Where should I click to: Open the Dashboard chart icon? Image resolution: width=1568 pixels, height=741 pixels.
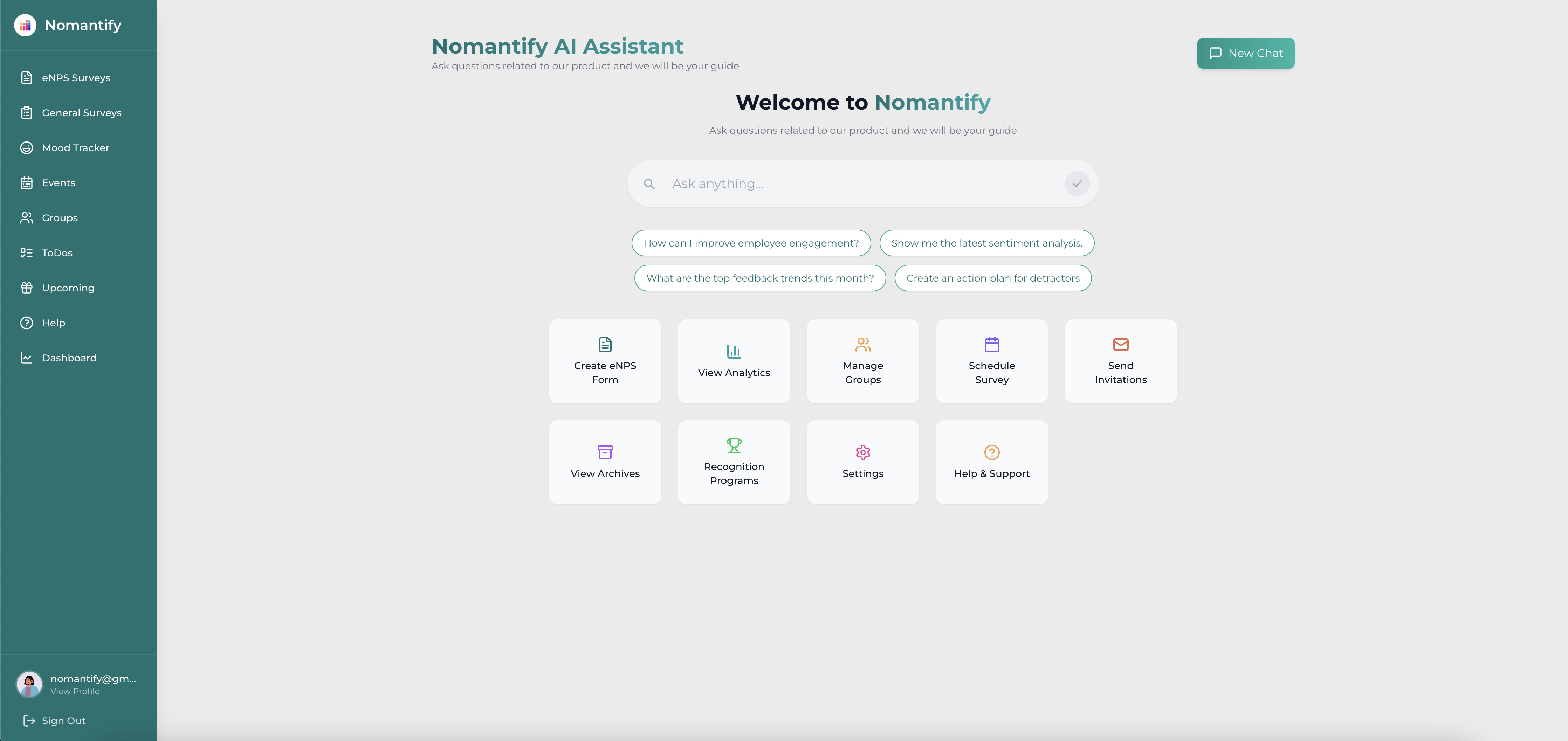click(27, 358)
